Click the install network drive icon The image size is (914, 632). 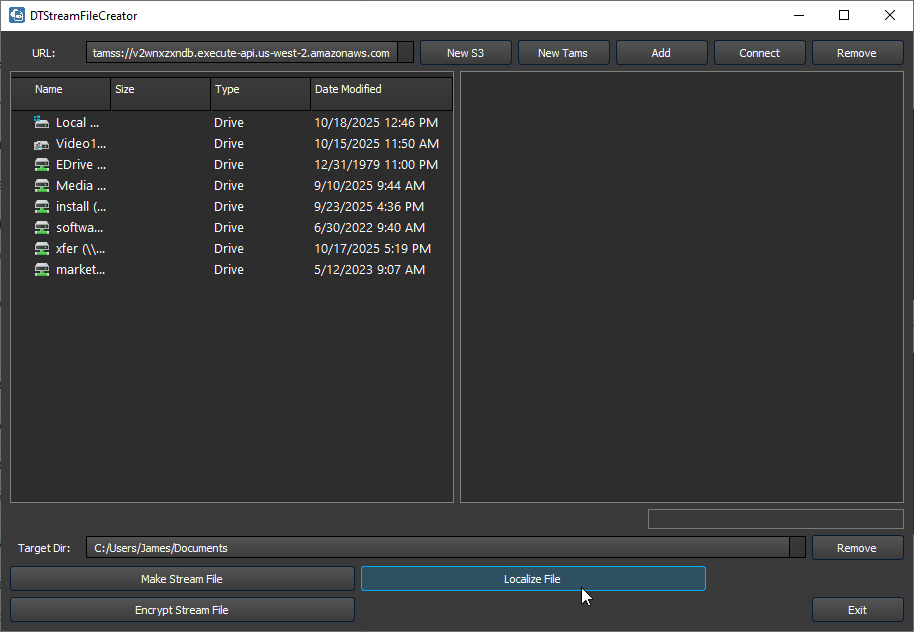point(41,207)
